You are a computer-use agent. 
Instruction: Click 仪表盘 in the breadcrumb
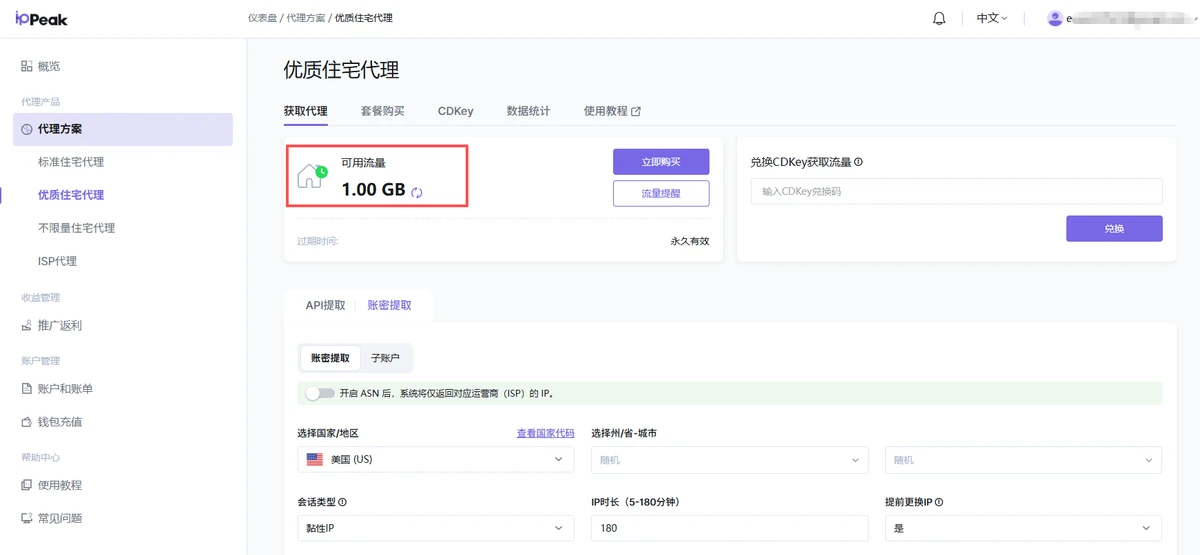(263, 18)
